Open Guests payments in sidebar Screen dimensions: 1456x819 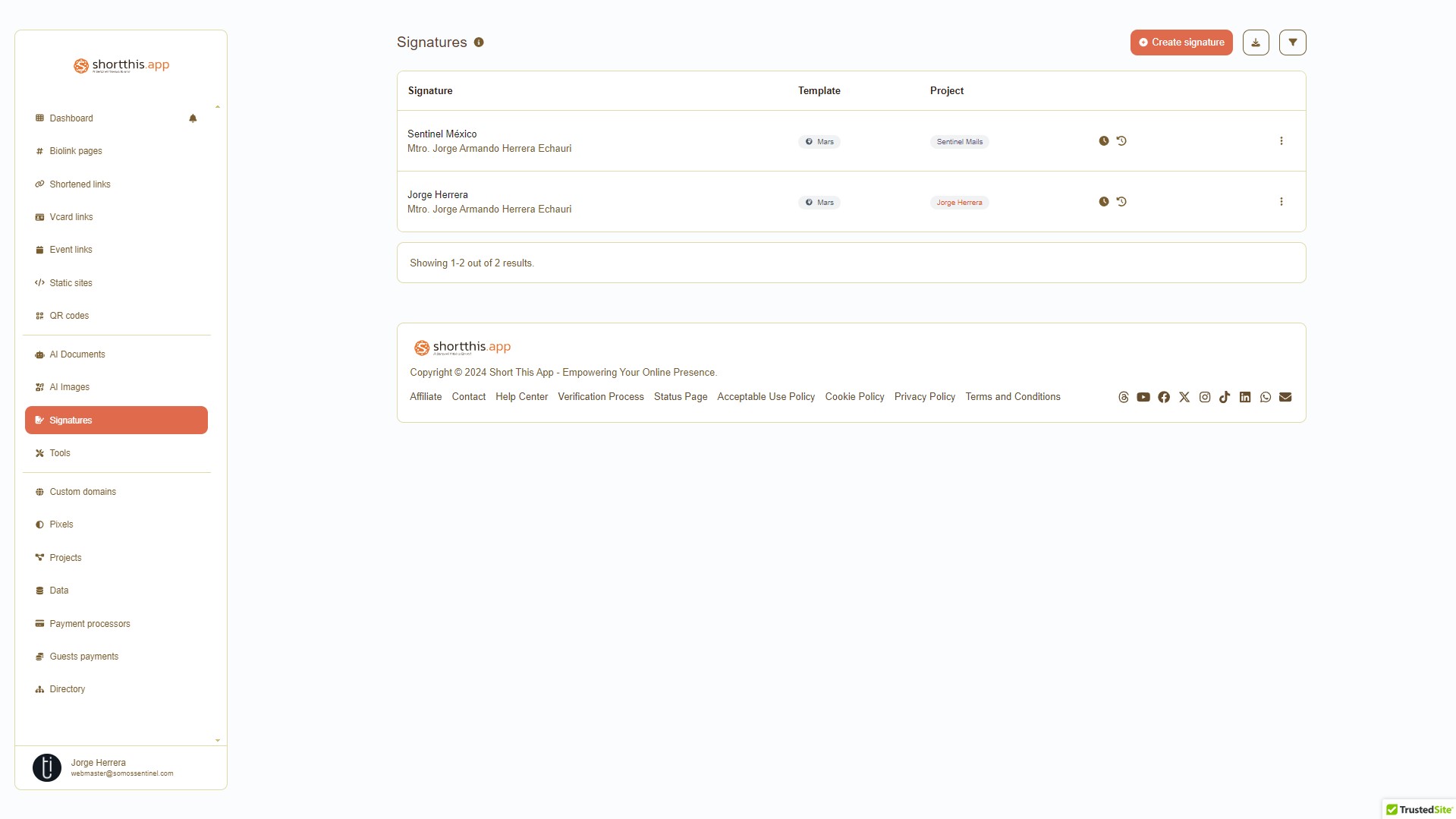83,657
